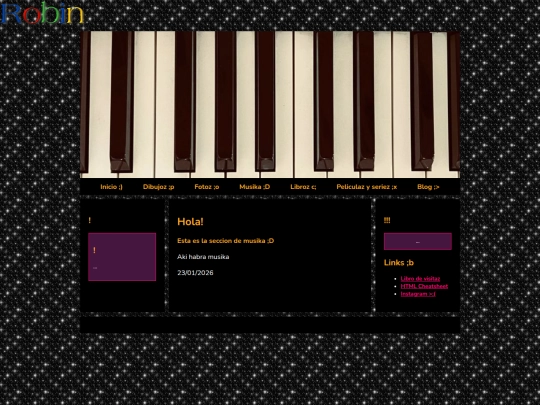Click the Hola! heading
This screenshot has height=405, width=540.
pos(190,221)
